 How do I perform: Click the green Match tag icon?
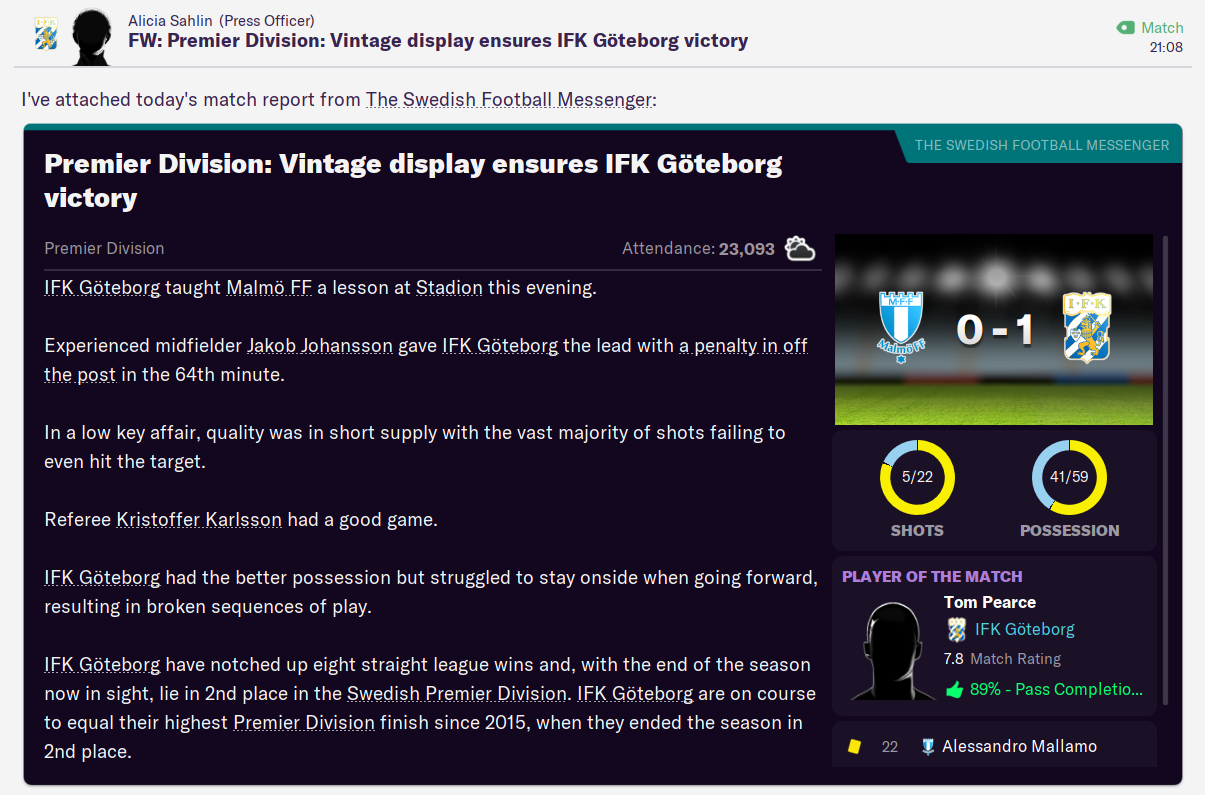pyautogui.click(x=1126, y=28)
